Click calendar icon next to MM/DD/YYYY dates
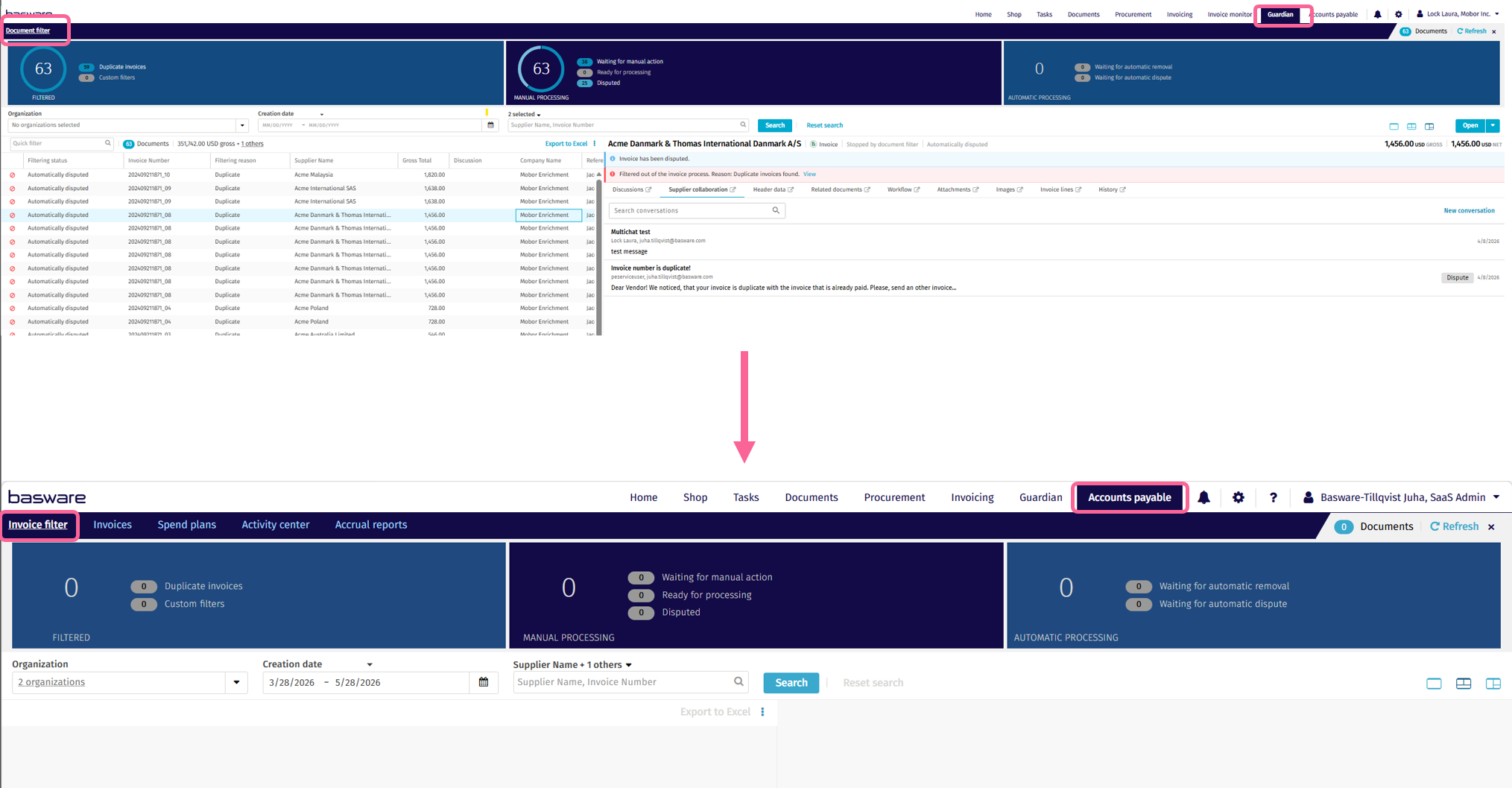This screenshot has width=1512, height=788. [x=490, y=125]
